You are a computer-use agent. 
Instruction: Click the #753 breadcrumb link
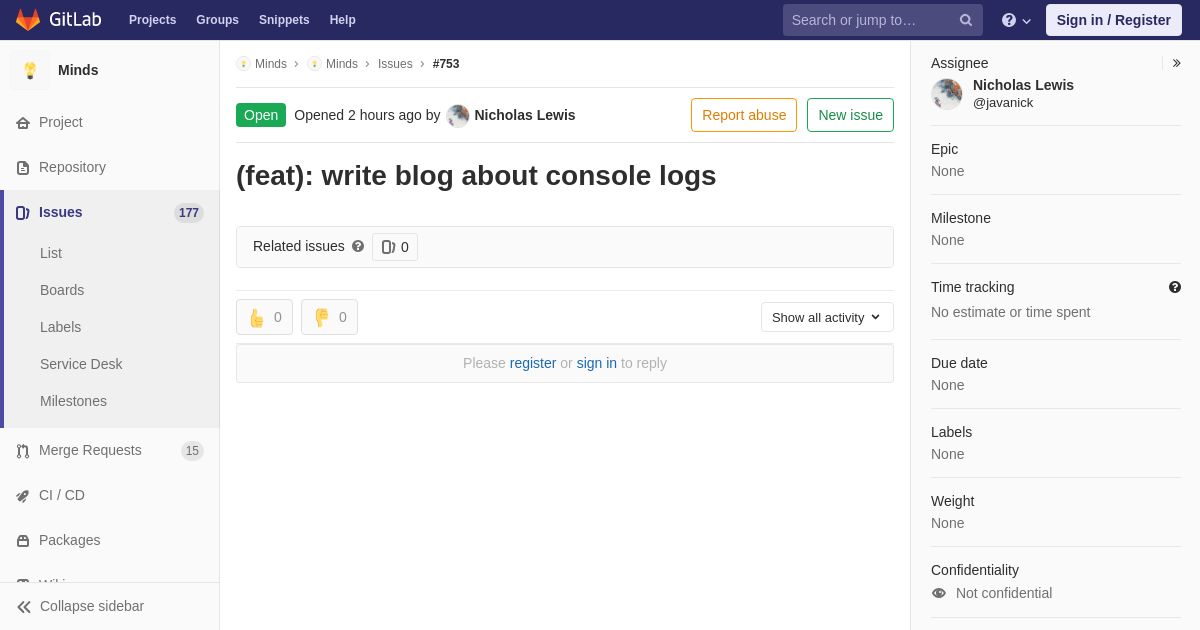[x=446, y=64]
